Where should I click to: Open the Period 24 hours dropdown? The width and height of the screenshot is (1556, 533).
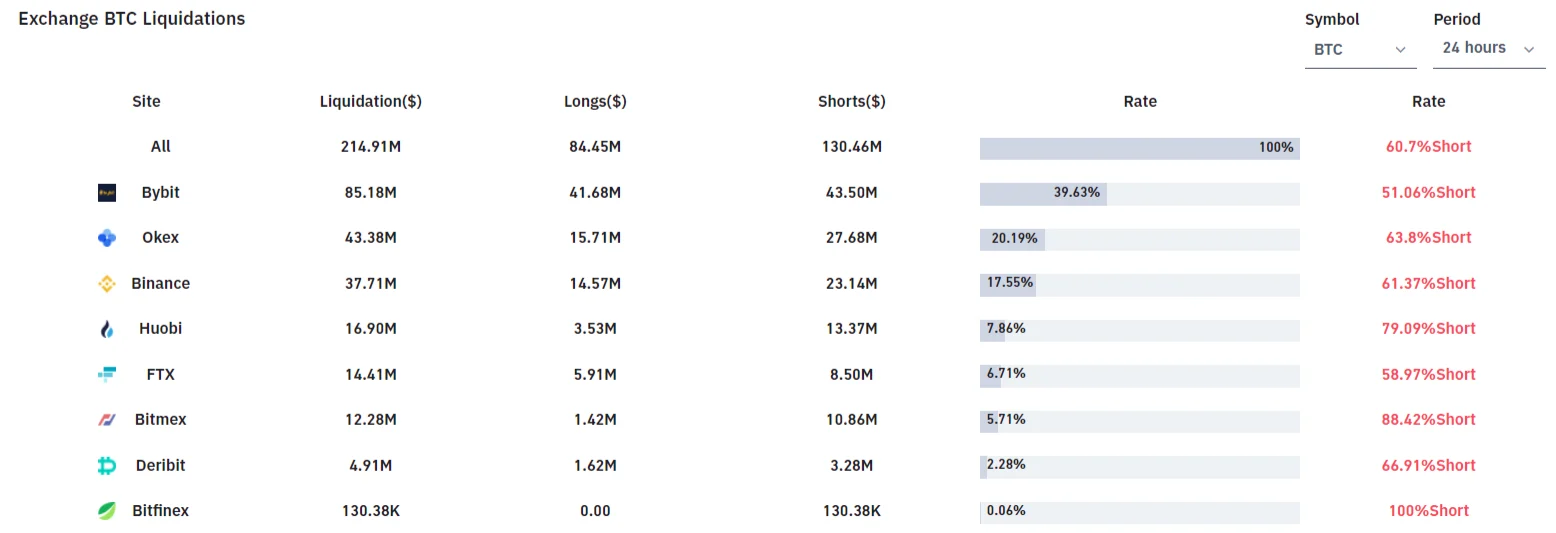[x=1488, y=48]
